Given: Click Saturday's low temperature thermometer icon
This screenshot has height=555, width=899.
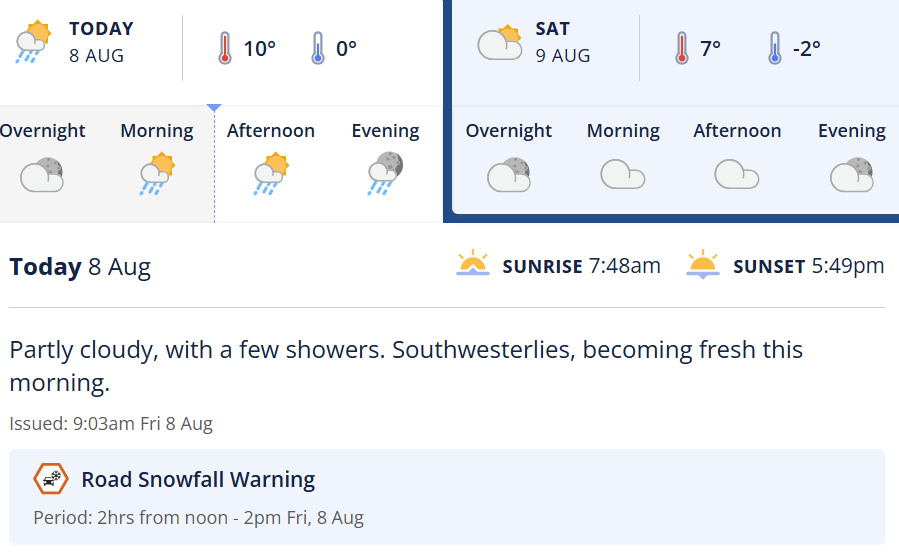Looking at the screenshot, I should (775, 47).
